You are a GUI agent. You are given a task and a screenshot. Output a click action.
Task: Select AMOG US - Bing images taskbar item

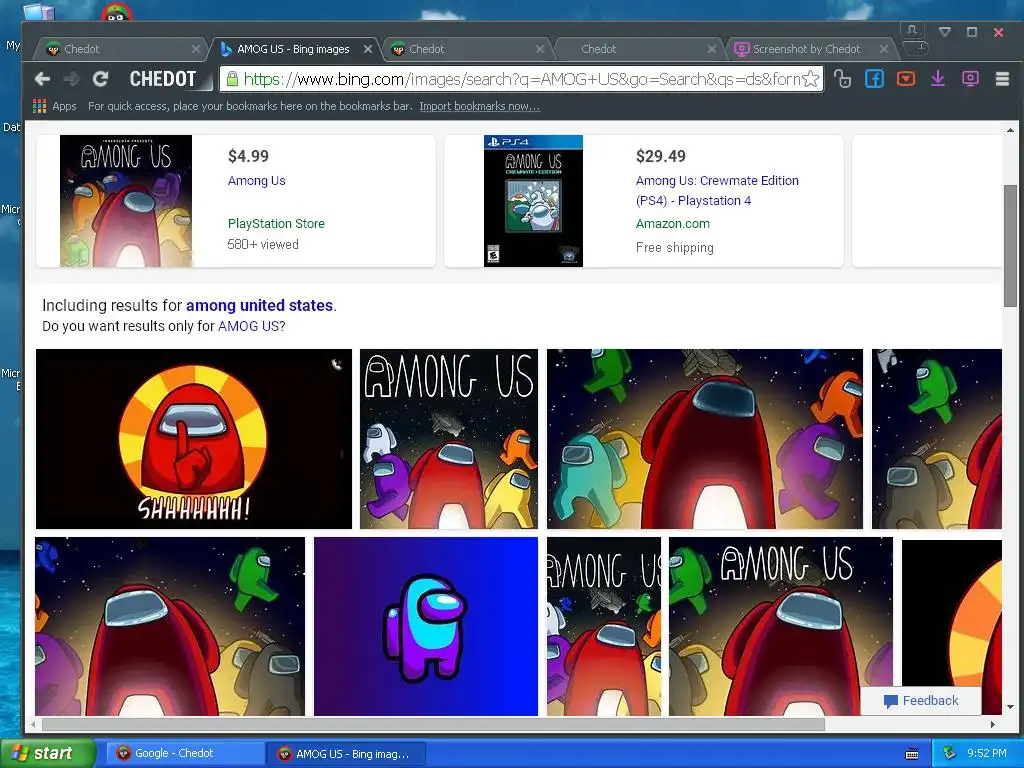(346, 754)
